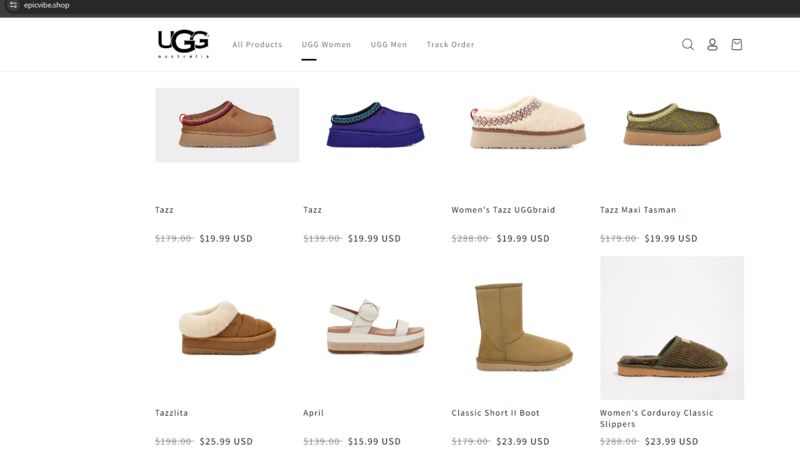The height and width of the screenshot is (474, 800).
Task: Select the UGG Women menu item
Action: coord(326,44)
